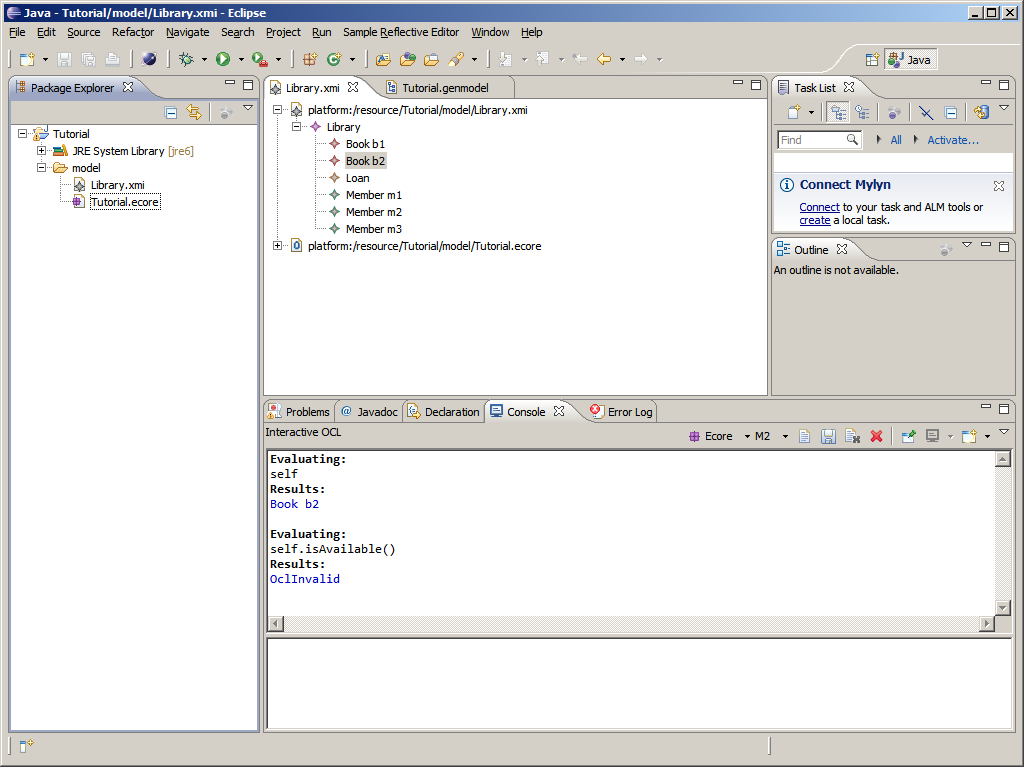Click the Debug bug icon
The image size is (1024, 767).
coord(187,59)
